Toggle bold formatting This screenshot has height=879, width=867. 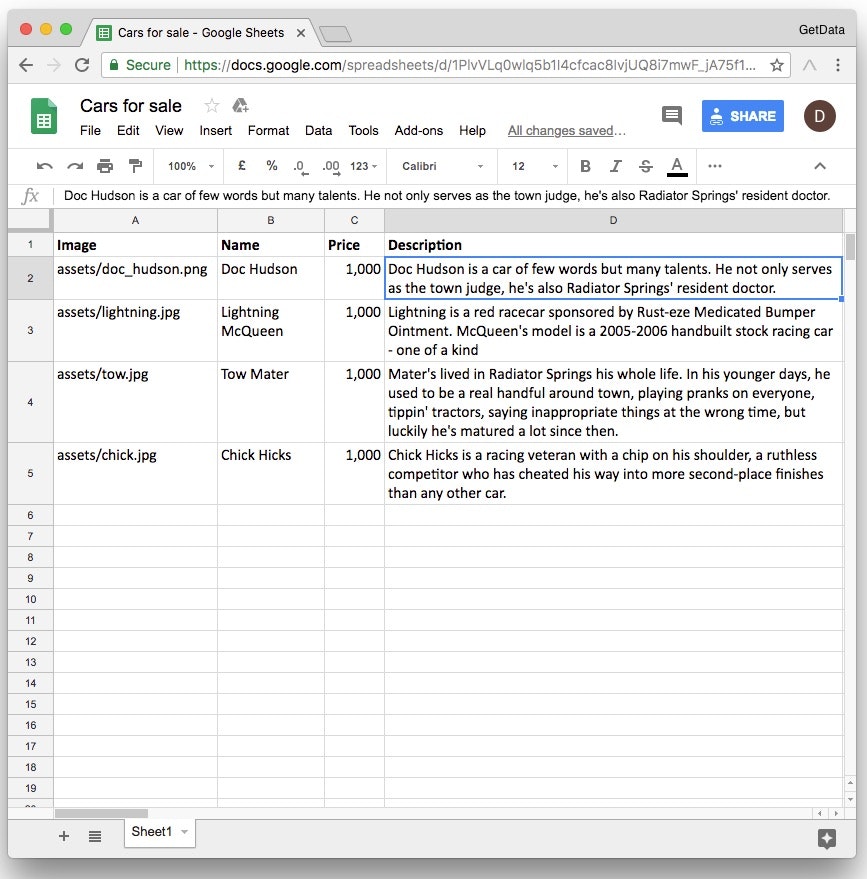[585, 166]
